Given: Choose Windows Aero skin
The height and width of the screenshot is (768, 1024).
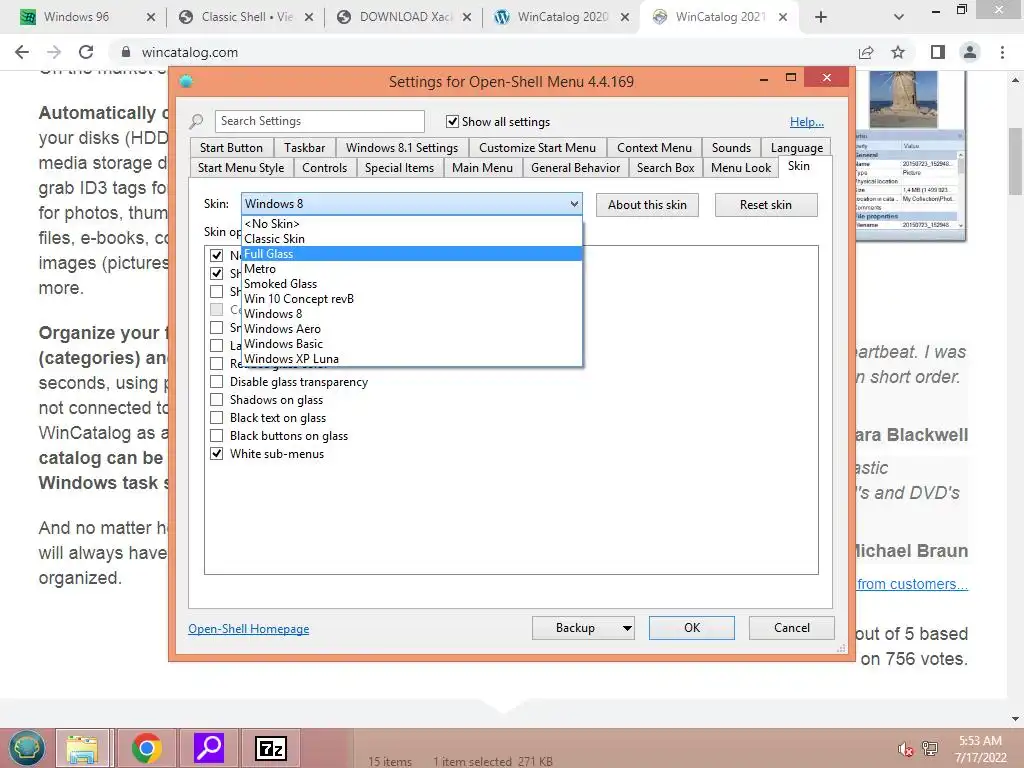Looking at the screenshot, I should pyautogui.click(x=411, y=328).
